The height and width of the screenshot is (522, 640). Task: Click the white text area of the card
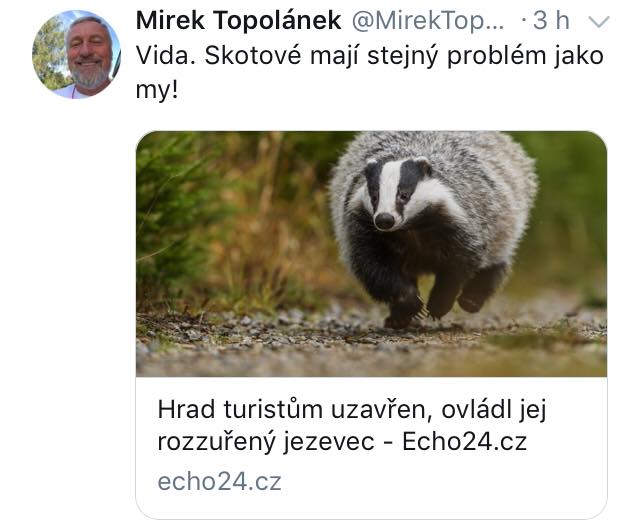point(371,447)
